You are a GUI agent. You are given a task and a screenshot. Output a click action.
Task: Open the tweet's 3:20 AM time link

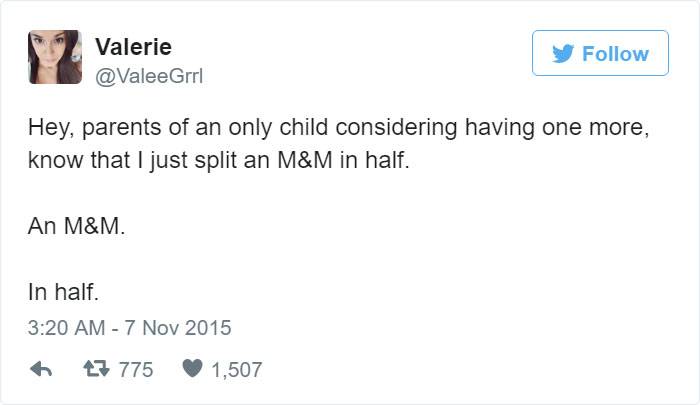click(x=66, y=328)
